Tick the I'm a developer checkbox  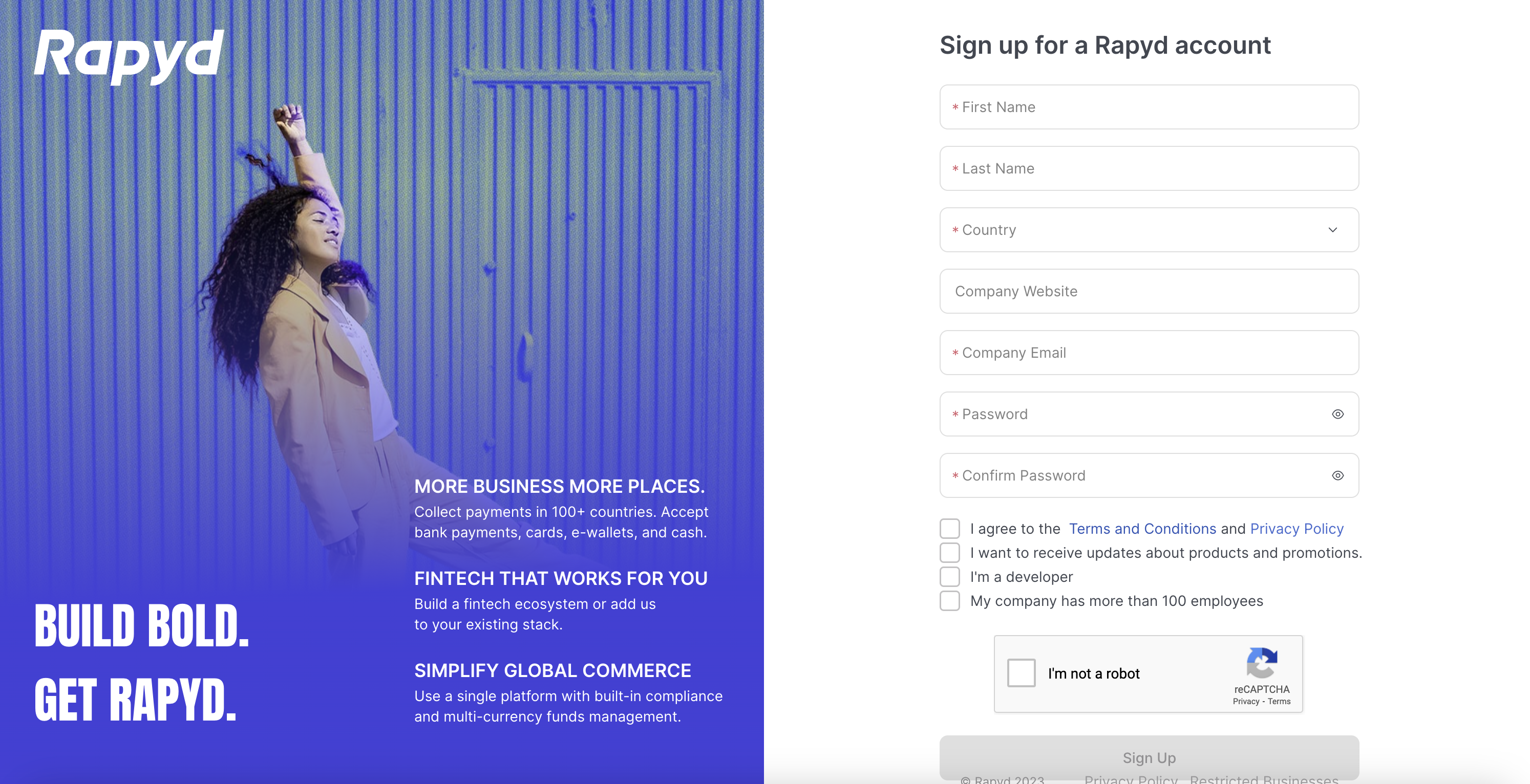tap(949, 576)
